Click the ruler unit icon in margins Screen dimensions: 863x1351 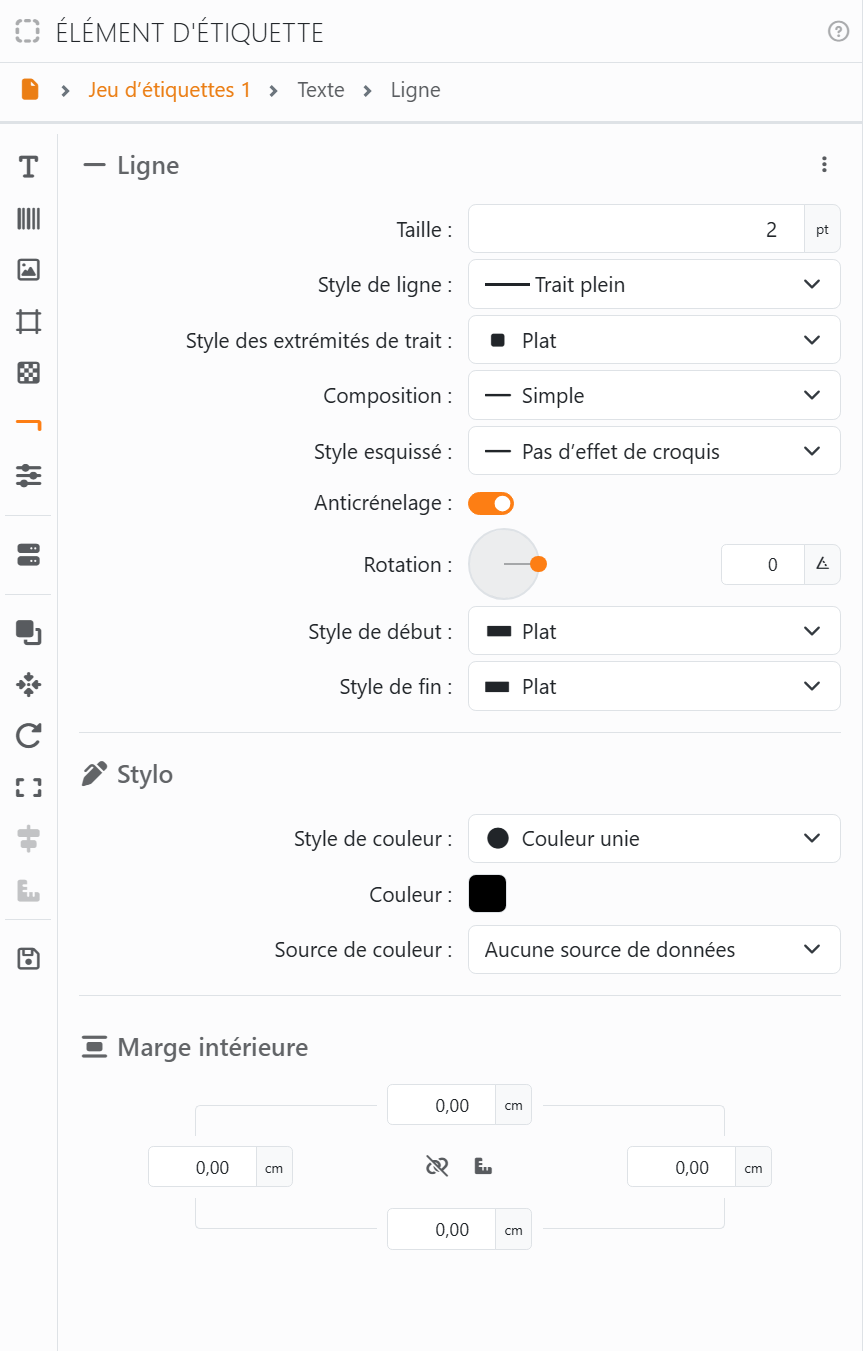click(x=484, y=1166)
